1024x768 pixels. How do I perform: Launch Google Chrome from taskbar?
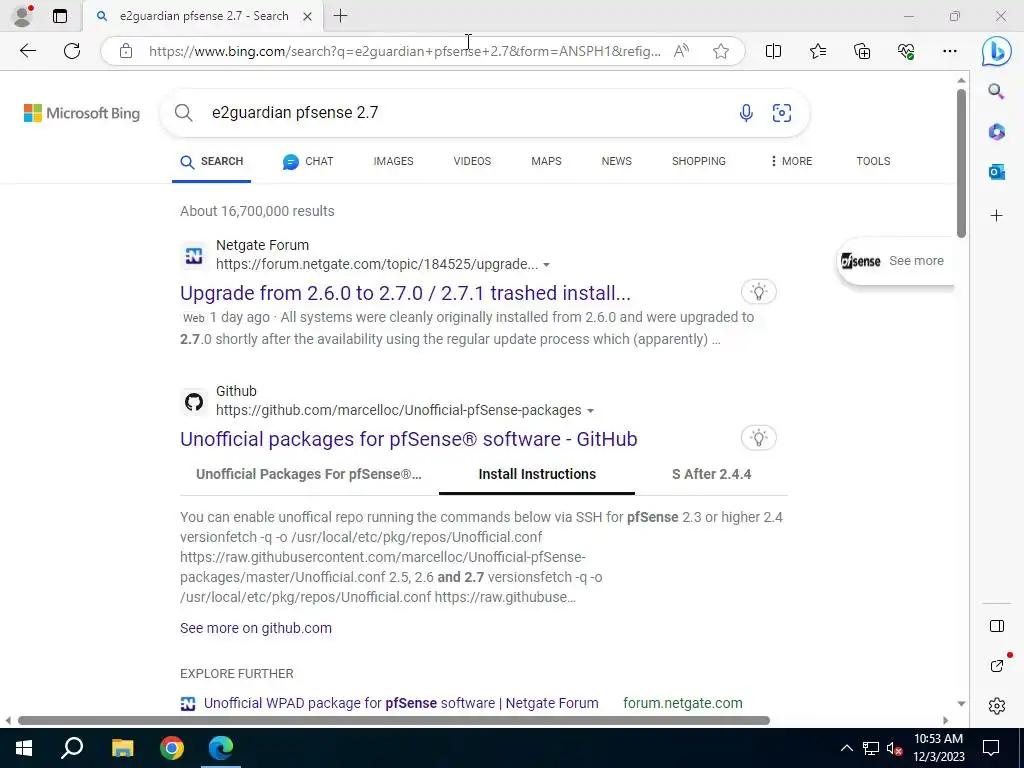pyautogui.click(x=172, y=748)
